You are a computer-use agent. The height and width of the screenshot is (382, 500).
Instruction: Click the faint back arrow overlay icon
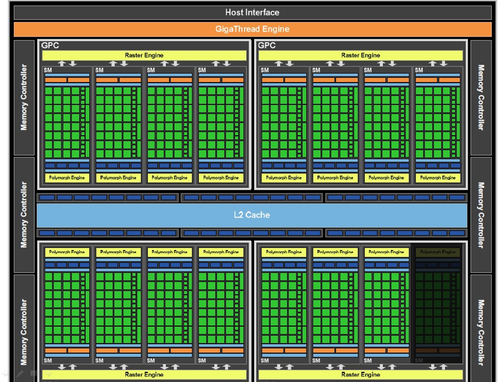point(5,373)
